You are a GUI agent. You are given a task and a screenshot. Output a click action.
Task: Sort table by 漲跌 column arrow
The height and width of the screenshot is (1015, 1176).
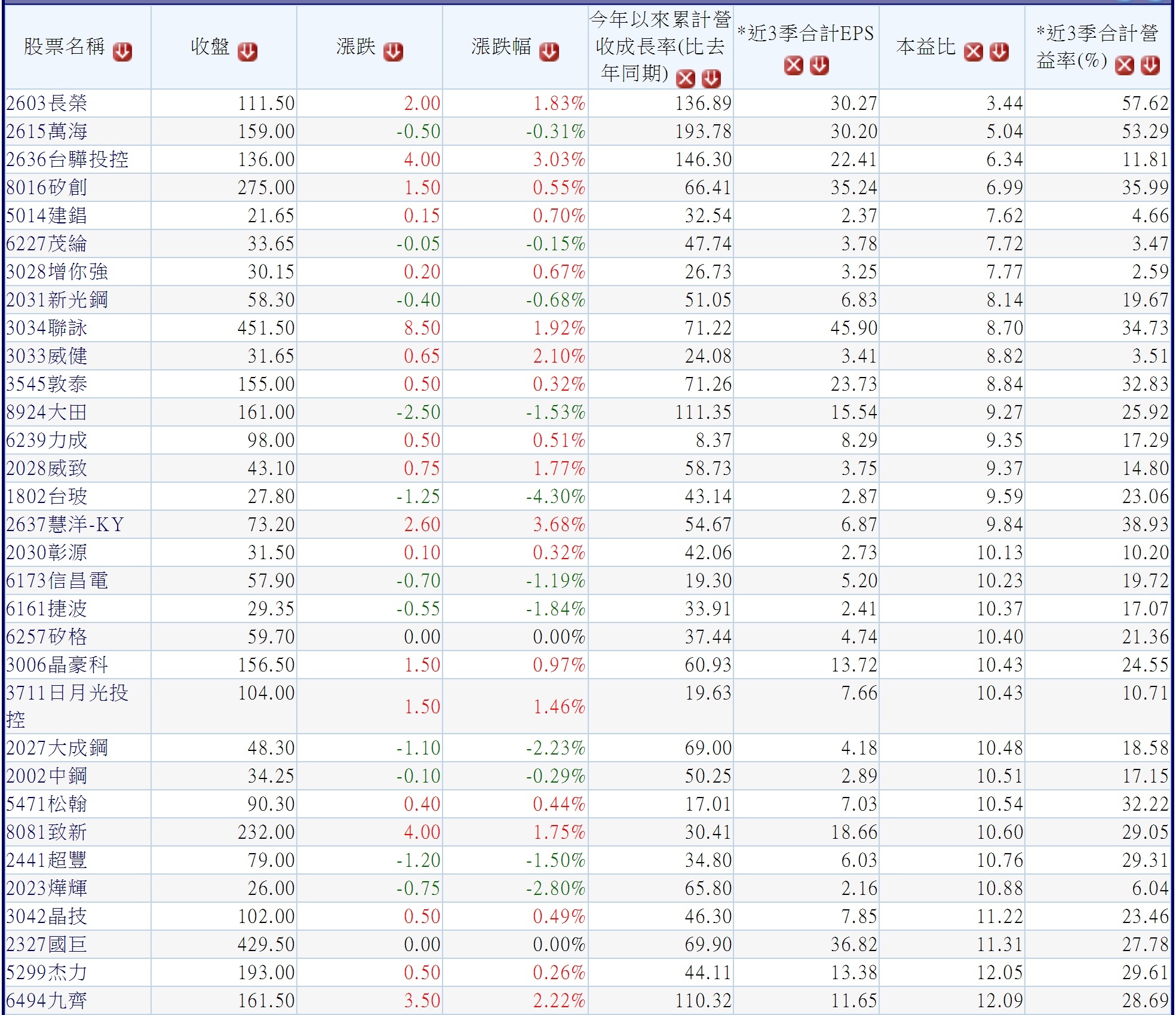[393, 52]
